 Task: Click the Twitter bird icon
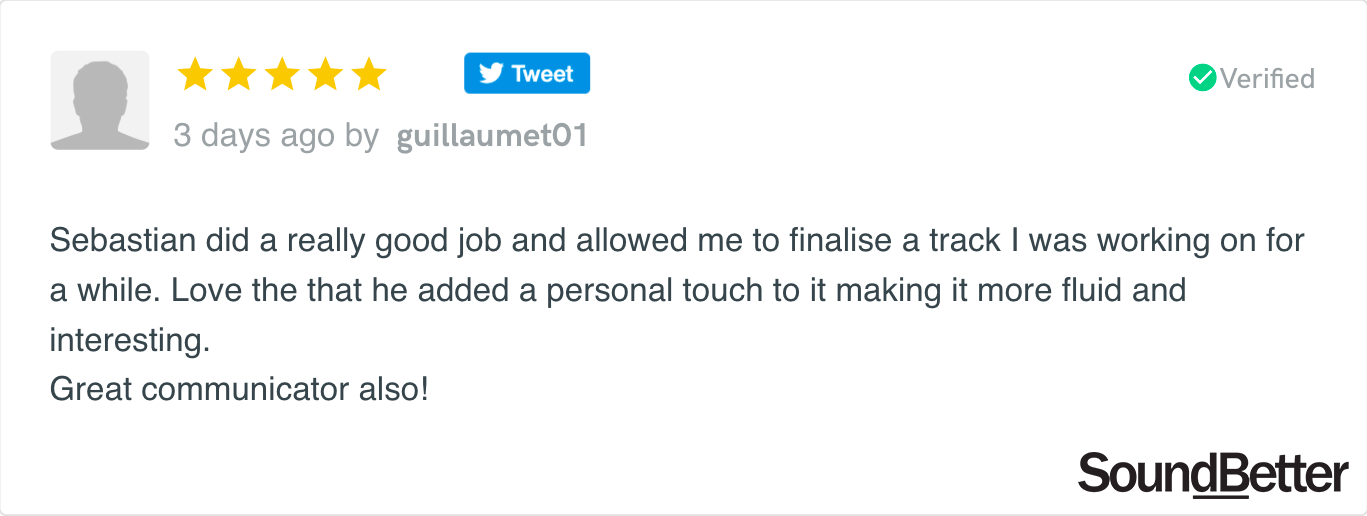490,74
